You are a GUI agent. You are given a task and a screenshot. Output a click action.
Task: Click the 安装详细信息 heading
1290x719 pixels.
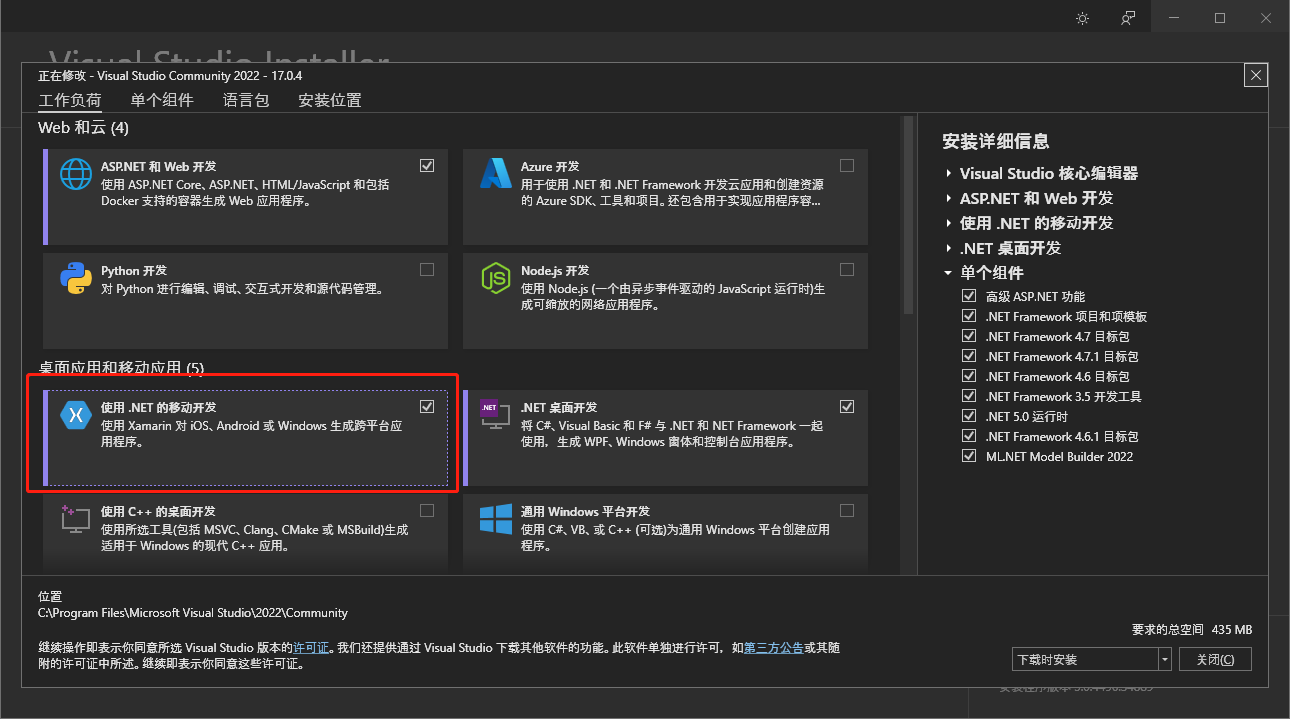[x=996, y=141]
